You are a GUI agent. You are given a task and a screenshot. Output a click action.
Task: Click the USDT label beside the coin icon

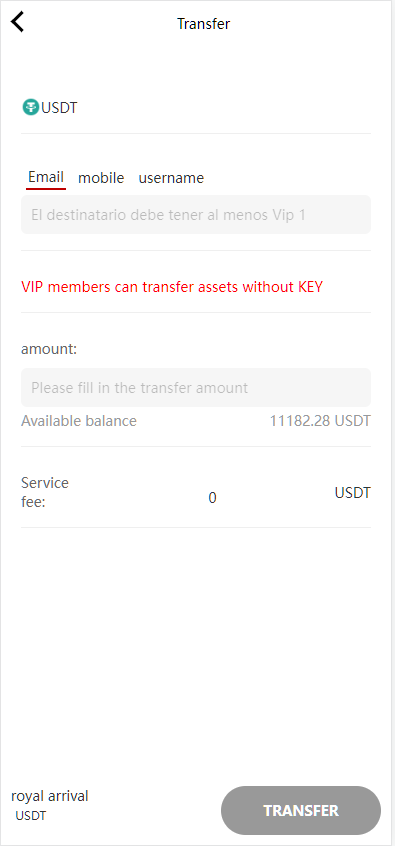click(x=59, y=108)
